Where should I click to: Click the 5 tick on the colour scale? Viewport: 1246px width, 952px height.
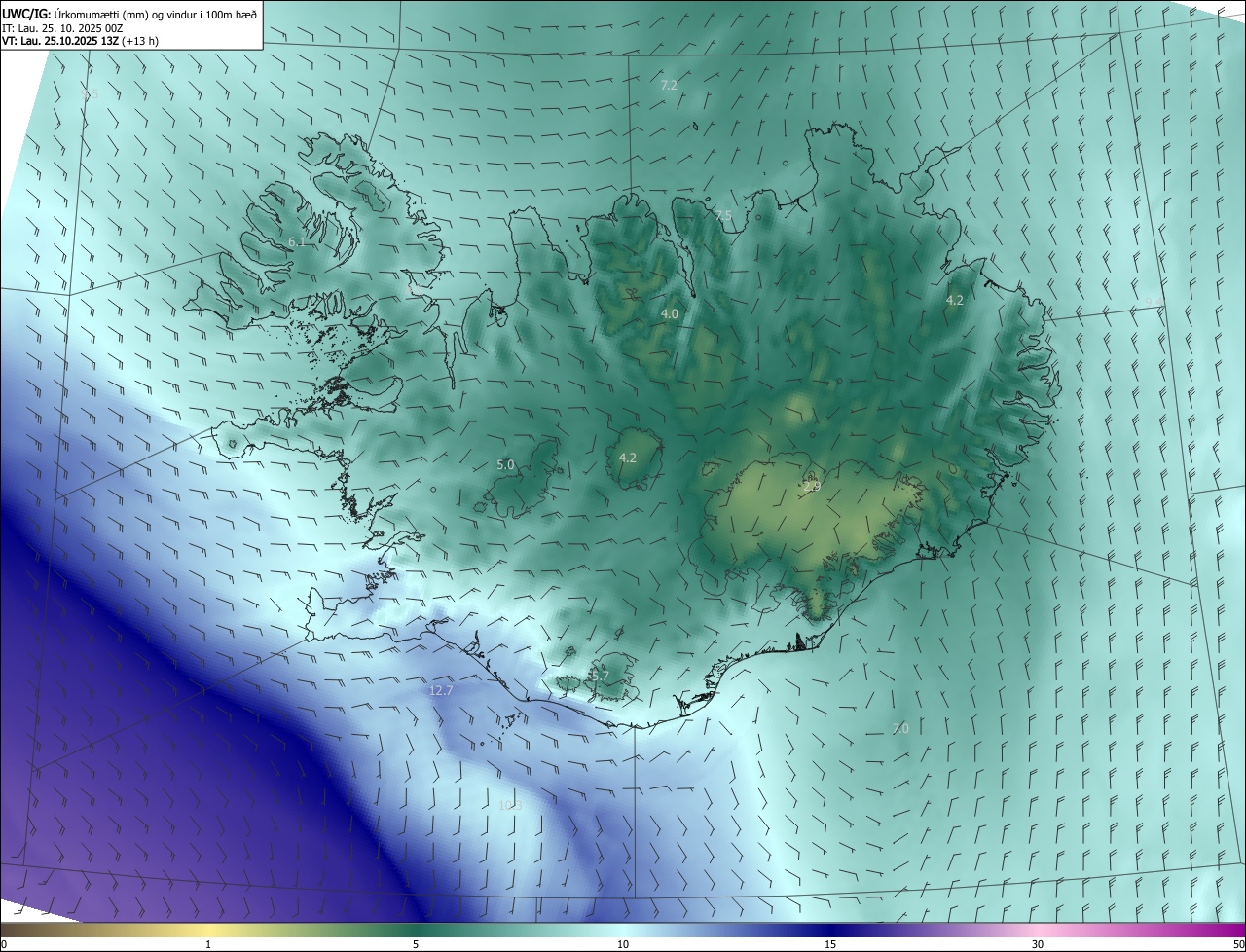[x=416, y=944]
